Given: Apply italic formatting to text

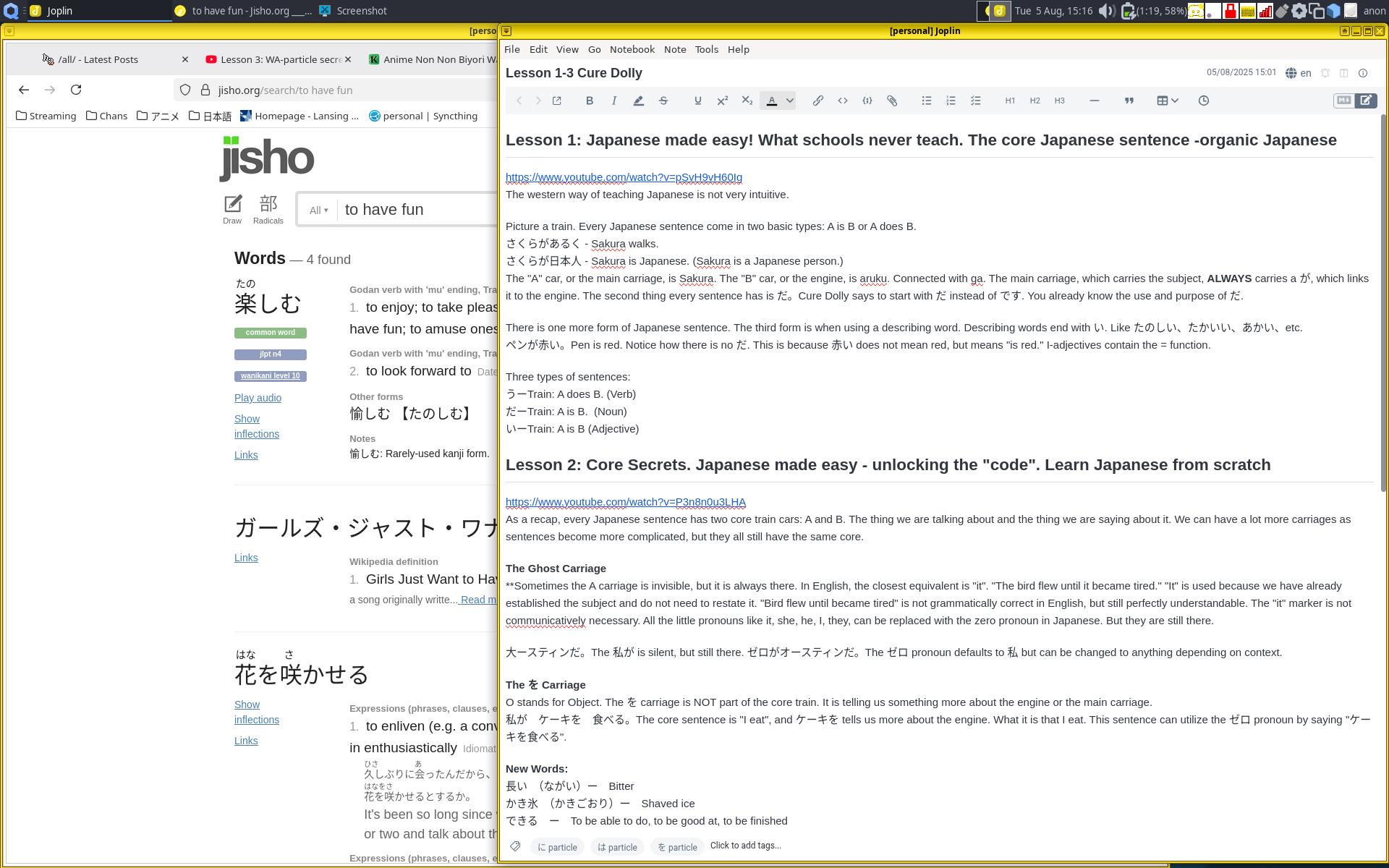Looking at the screenshot, I should point(614,101).
